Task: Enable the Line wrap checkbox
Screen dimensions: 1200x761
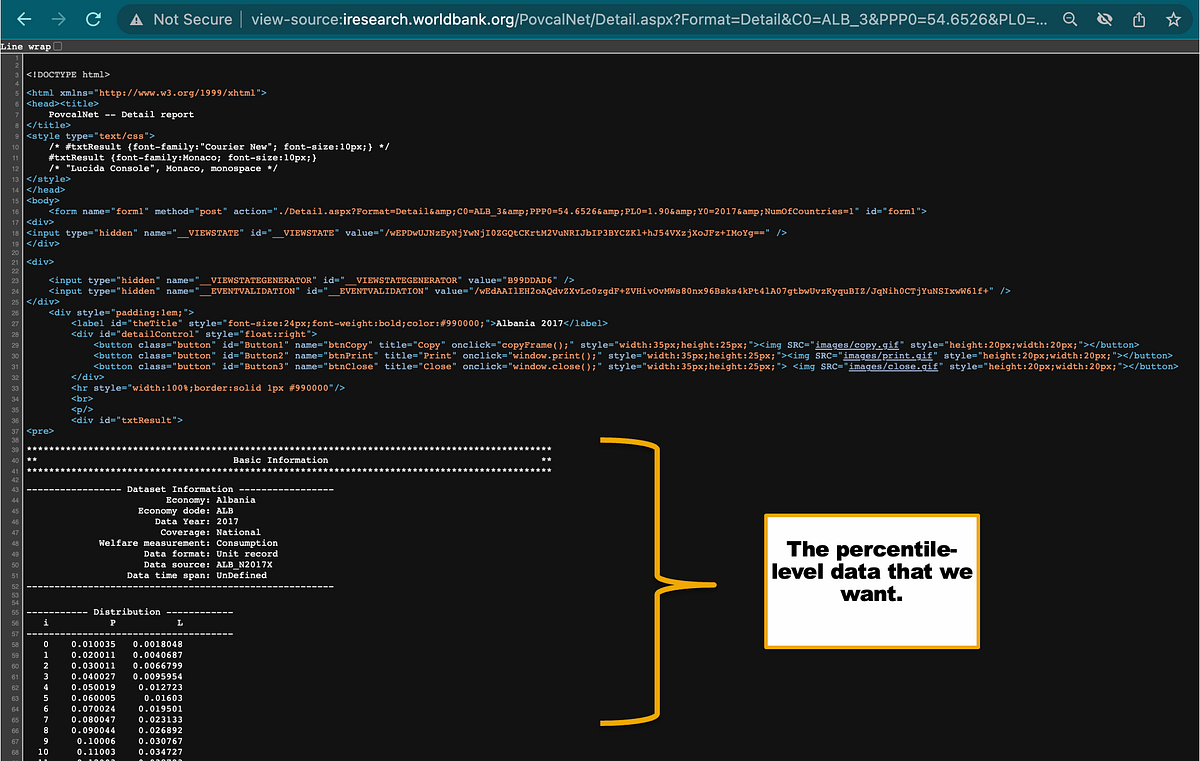Action: tap(57, 45)
